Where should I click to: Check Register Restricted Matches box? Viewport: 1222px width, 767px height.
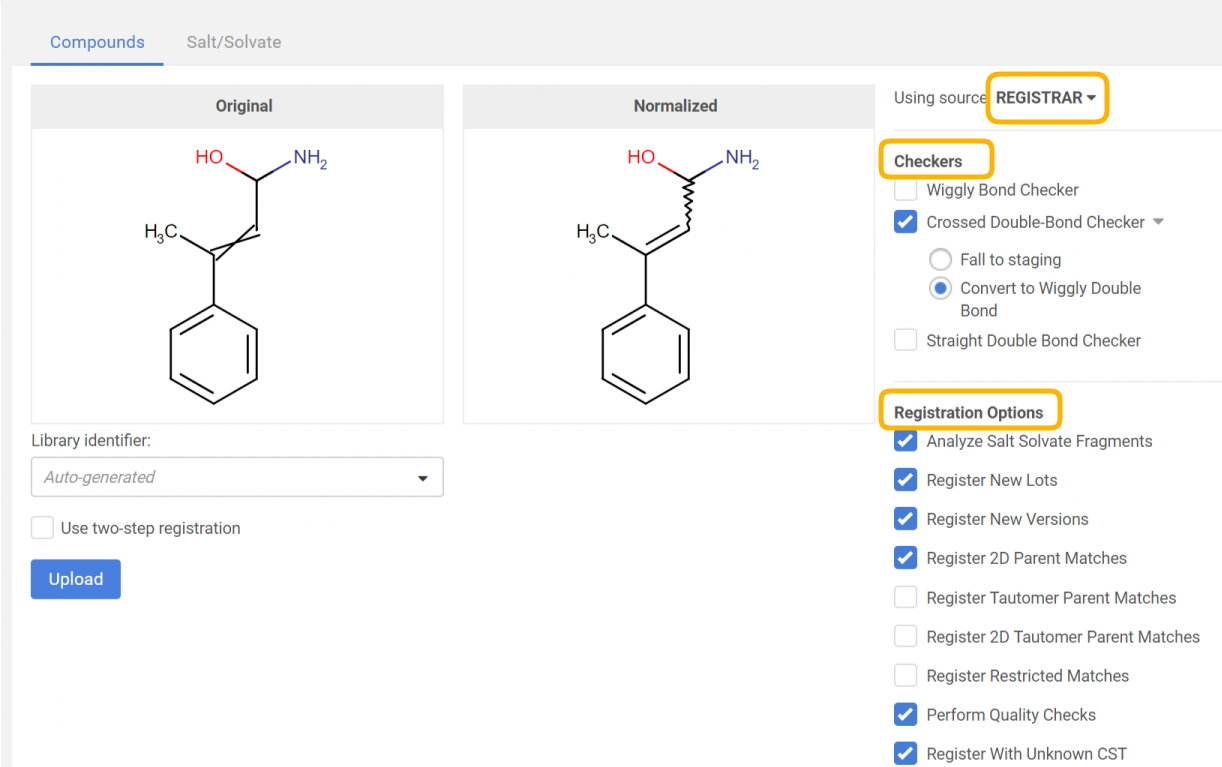(906, 676)
